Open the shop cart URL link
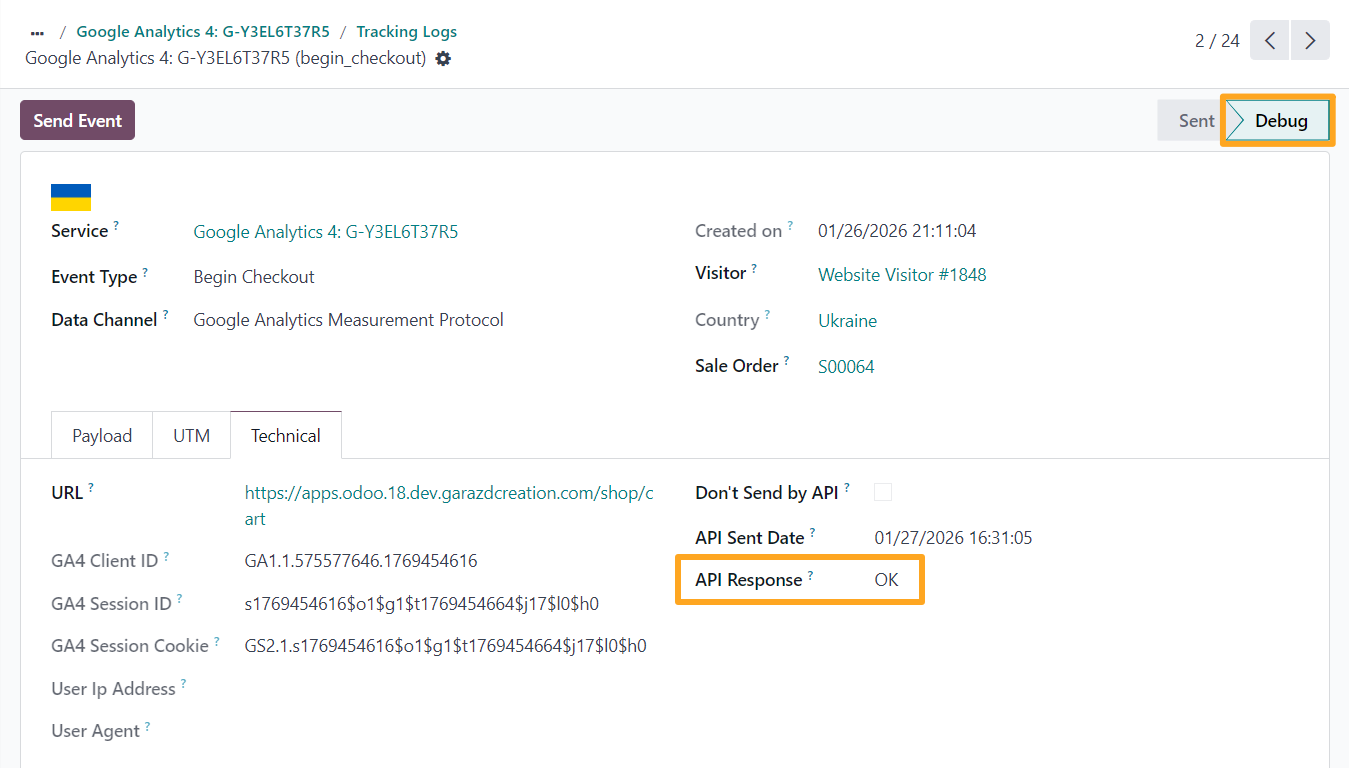Image resolution: width=1349 pixels, height=768 pixels. point(449,506)
